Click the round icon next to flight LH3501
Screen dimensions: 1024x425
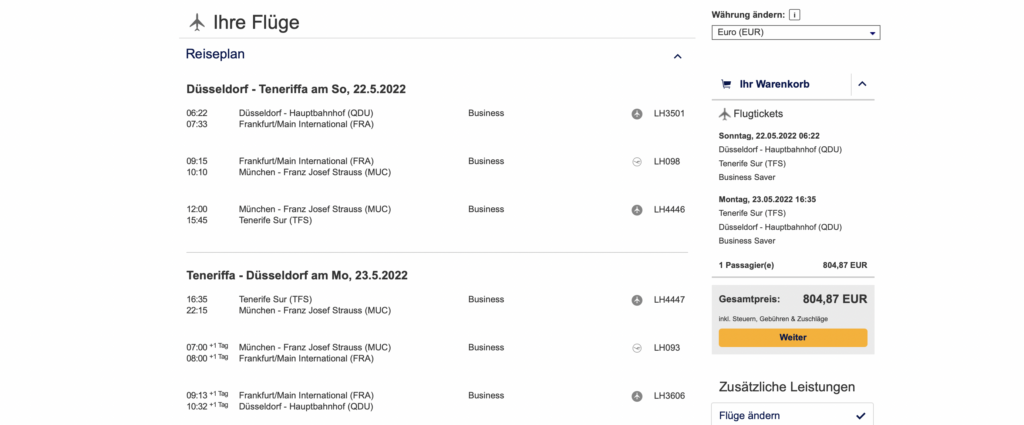pyautogui.click(x=637, y=114)
